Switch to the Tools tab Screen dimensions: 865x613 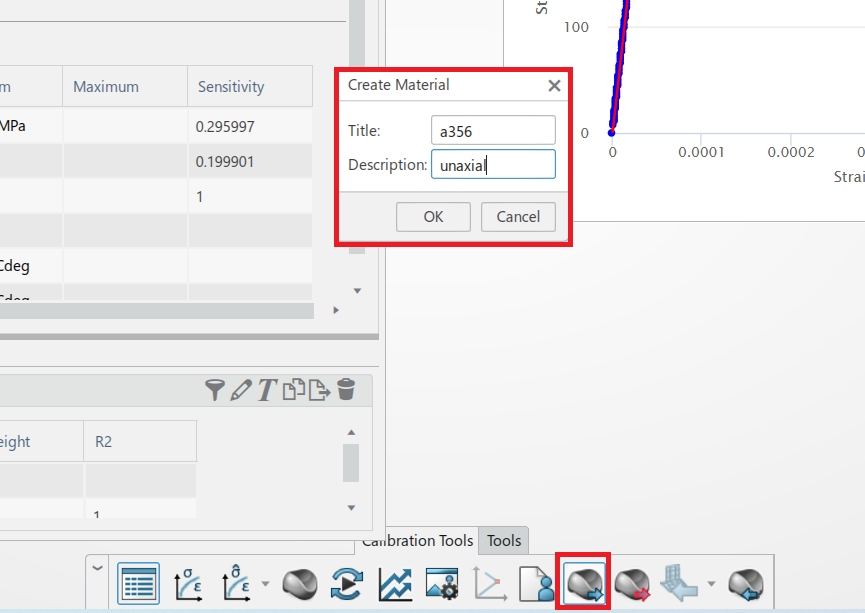click(504, 541)
